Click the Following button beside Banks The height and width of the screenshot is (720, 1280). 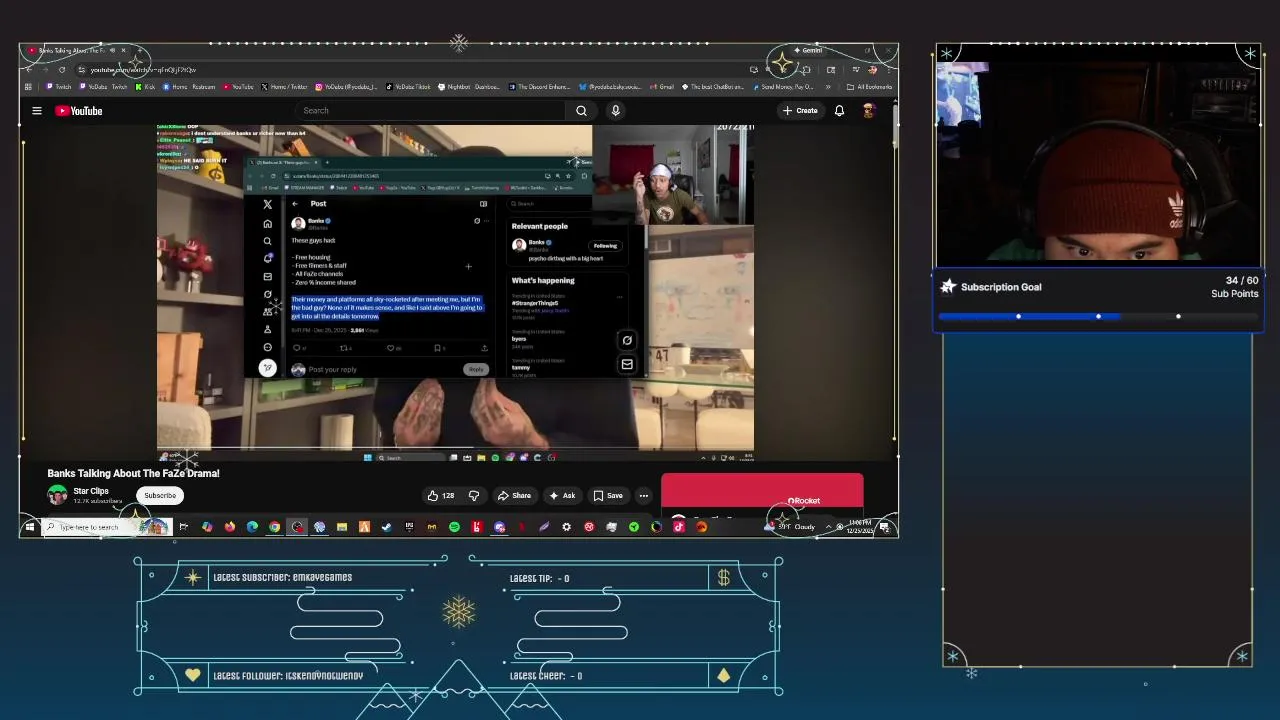click(x=605, y=245)
